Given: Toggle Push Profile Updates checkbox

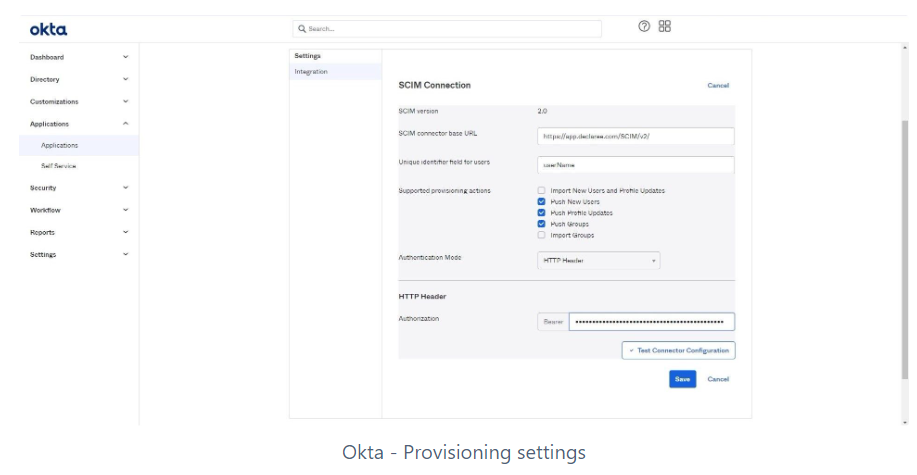Looking at the screenshot, I should point(541,212).
